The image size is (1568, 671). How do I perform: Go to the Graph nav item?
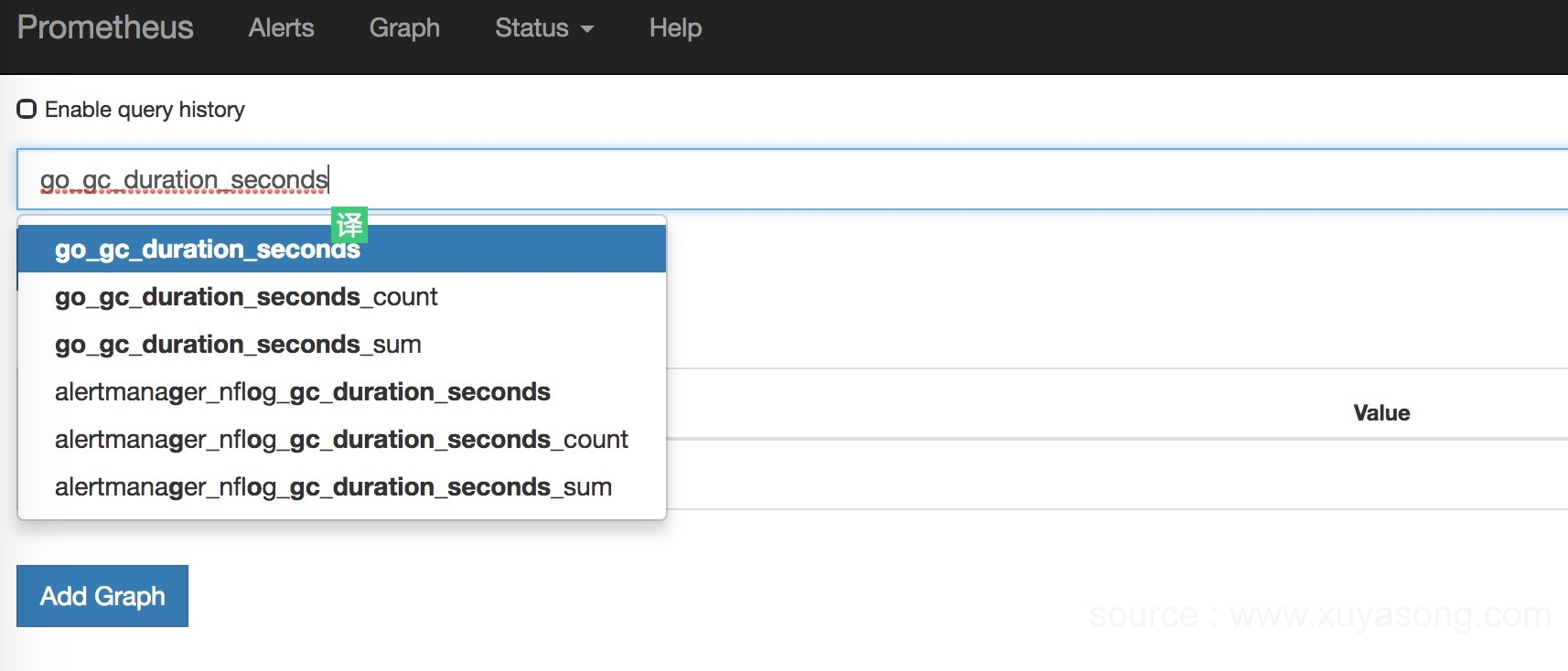pyautogui.click(x=404, y=28)
